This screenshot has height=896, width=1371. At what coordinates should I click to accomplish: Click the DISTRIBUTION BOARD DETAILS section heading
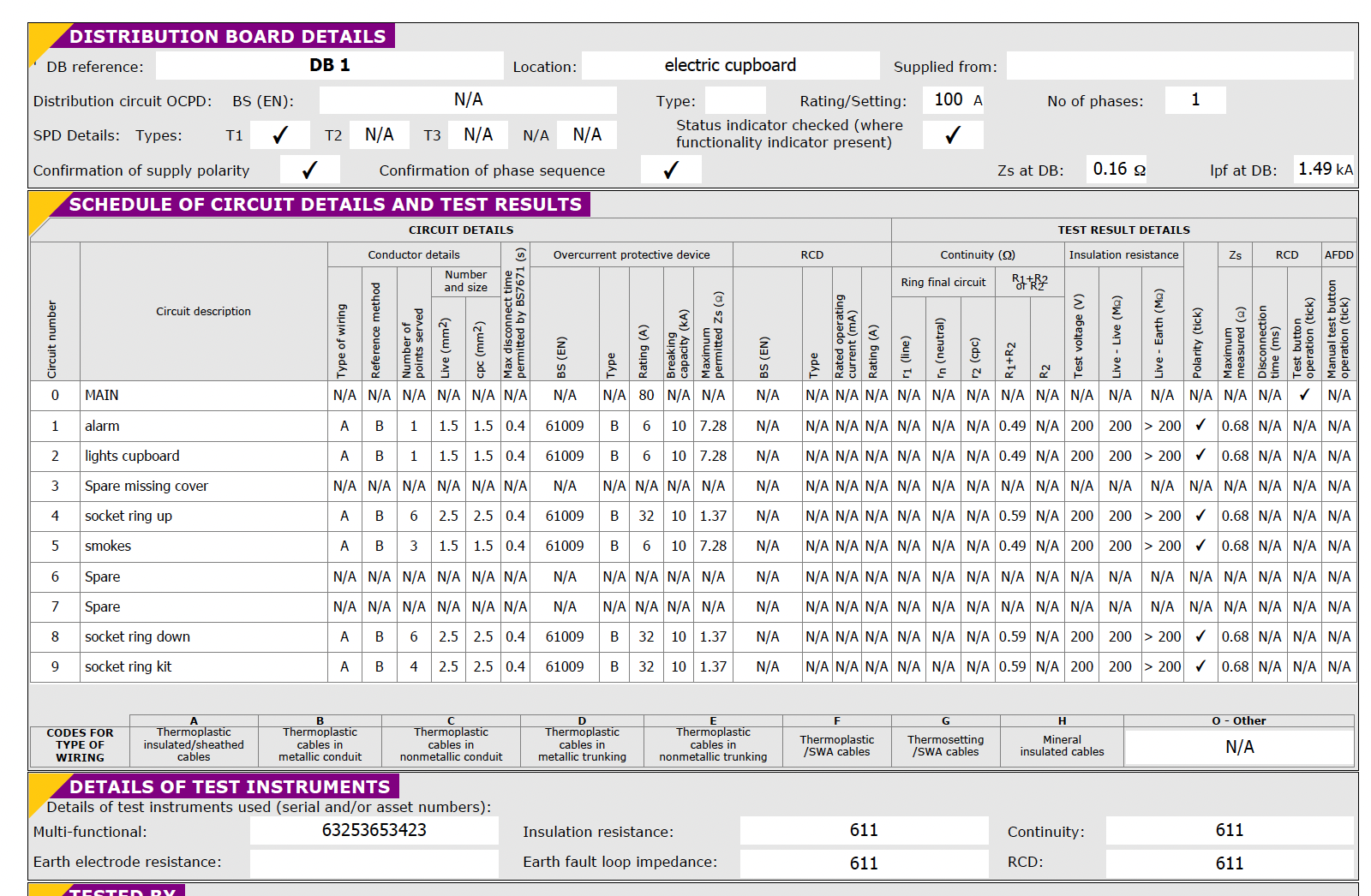coord(228,36)
